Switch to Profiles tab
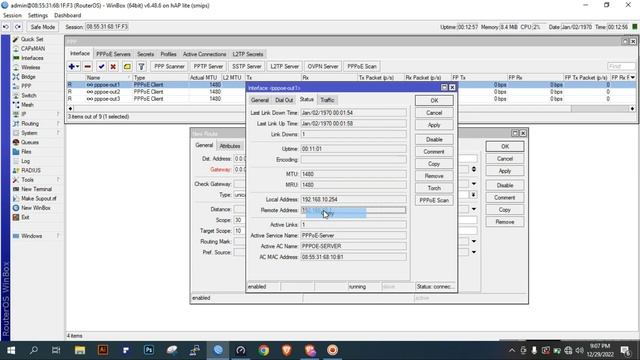 click(168, 54)
